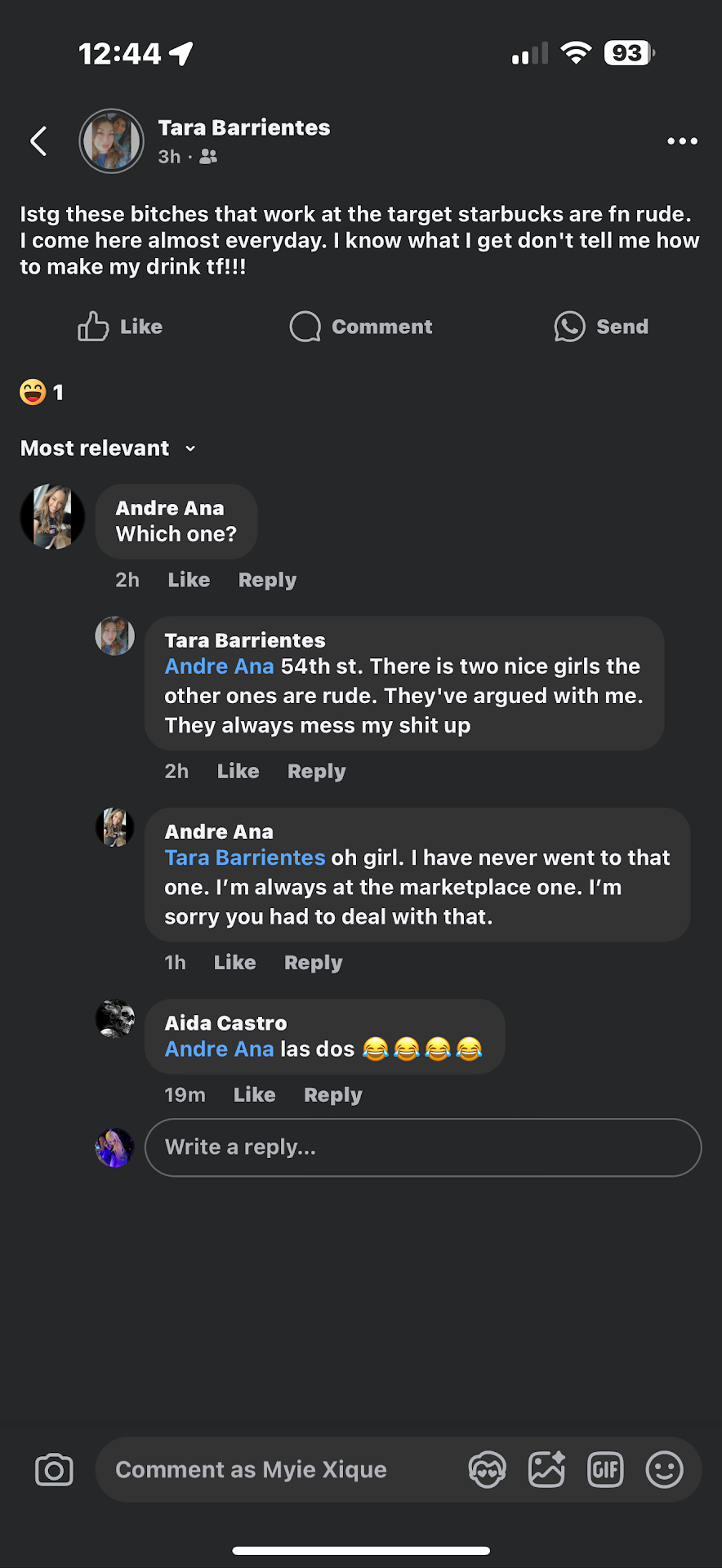The image size is (722, 1568).
Task: Tap the haha reaction count
Action: pyautogui.click(x=42, y=393)
